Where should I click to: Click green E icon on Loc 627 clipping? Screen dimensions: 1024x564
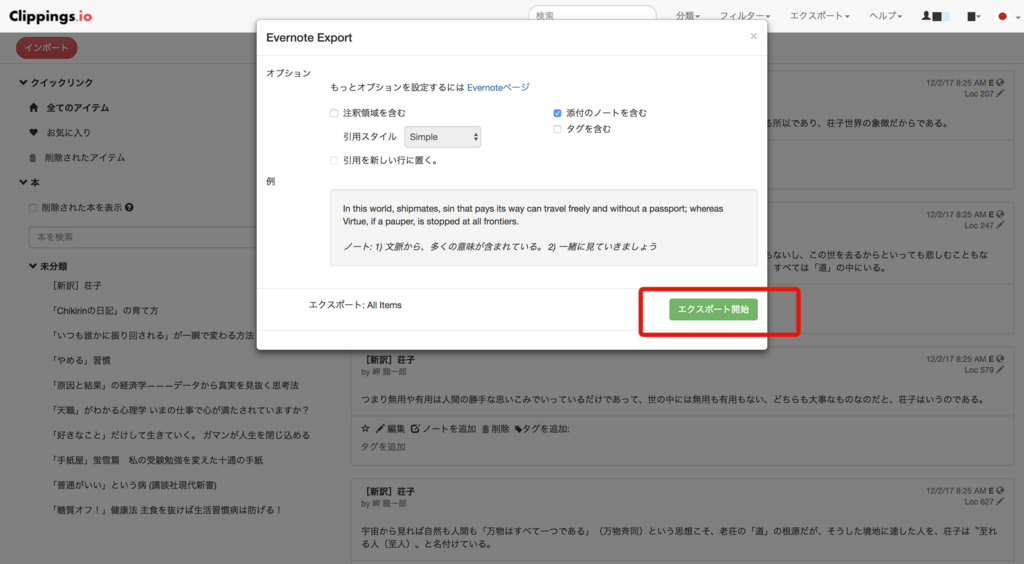click(x=991, y=490)
